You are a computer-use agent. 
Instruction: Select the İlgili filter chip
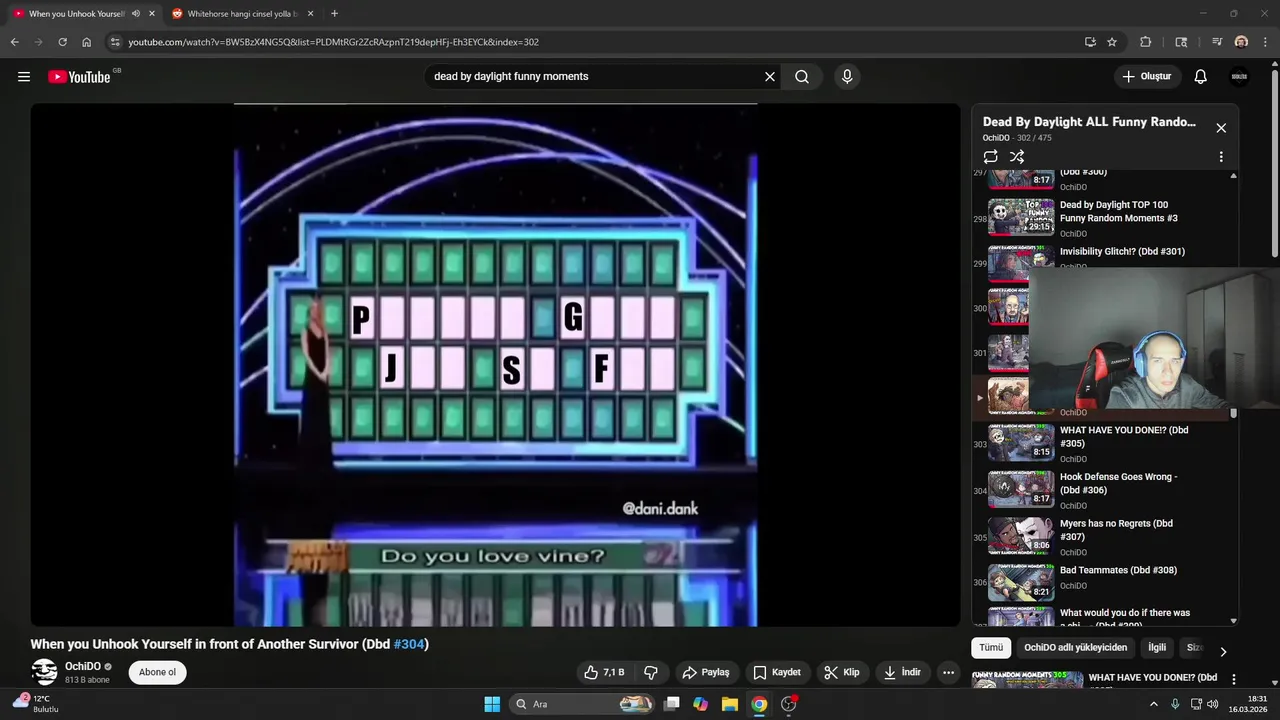(x=1157, y=648)
